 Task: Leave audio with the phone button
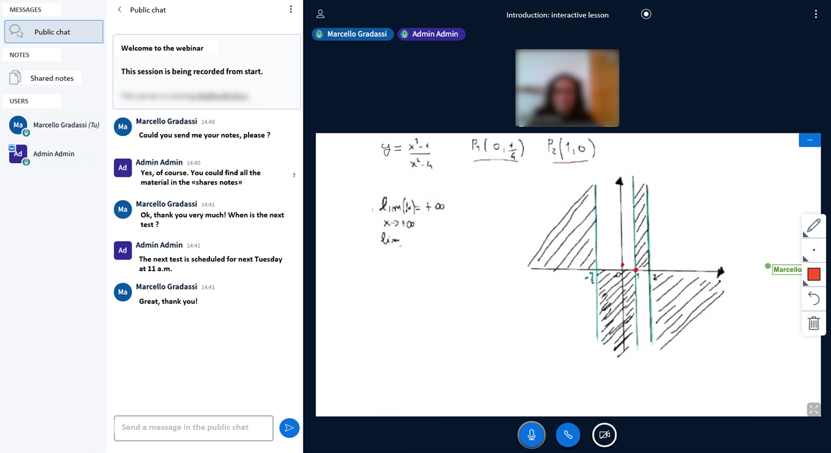568,435
